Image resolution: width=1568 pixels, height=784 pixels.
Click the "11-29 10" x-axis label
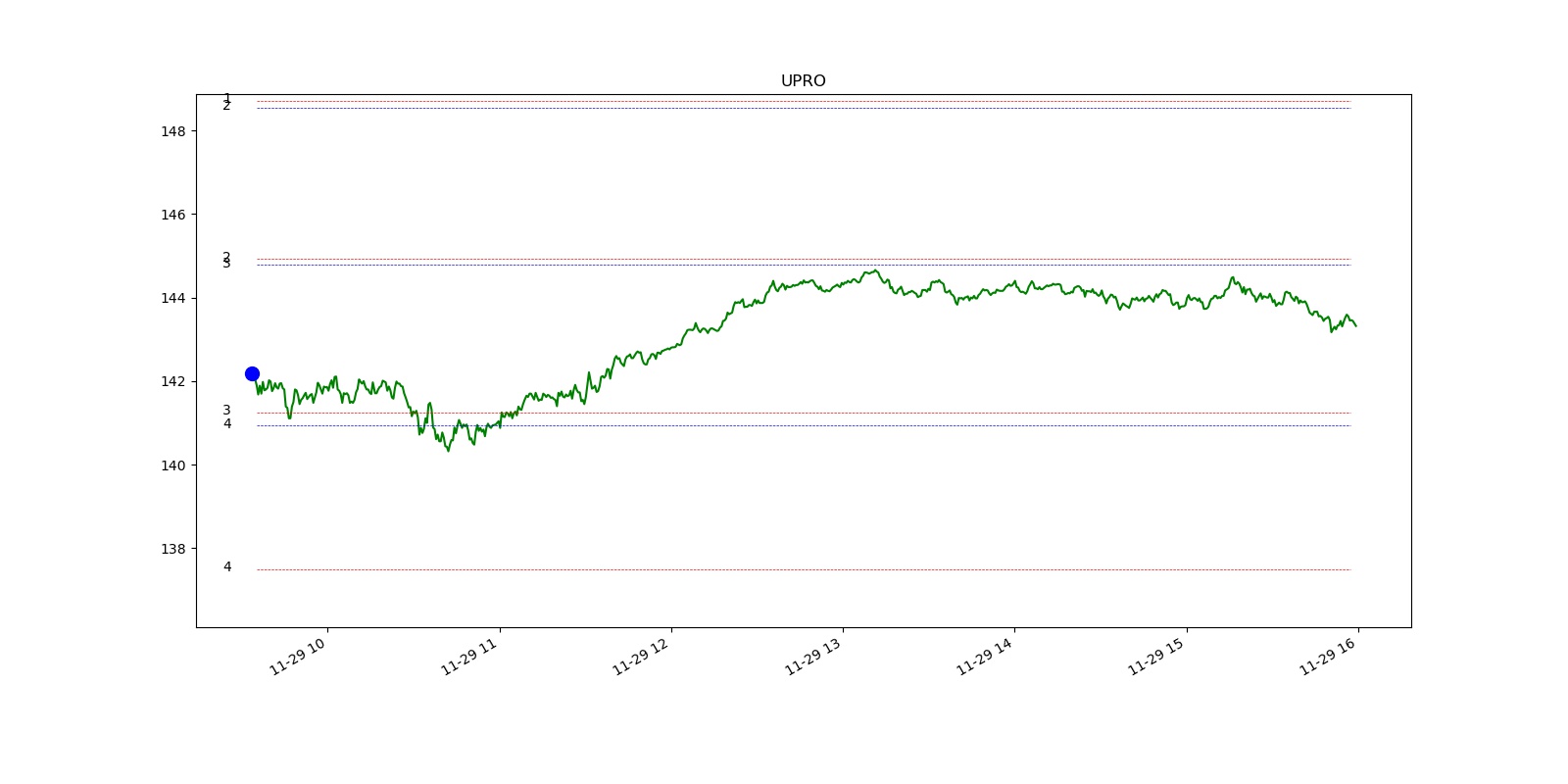pos(297,656)
